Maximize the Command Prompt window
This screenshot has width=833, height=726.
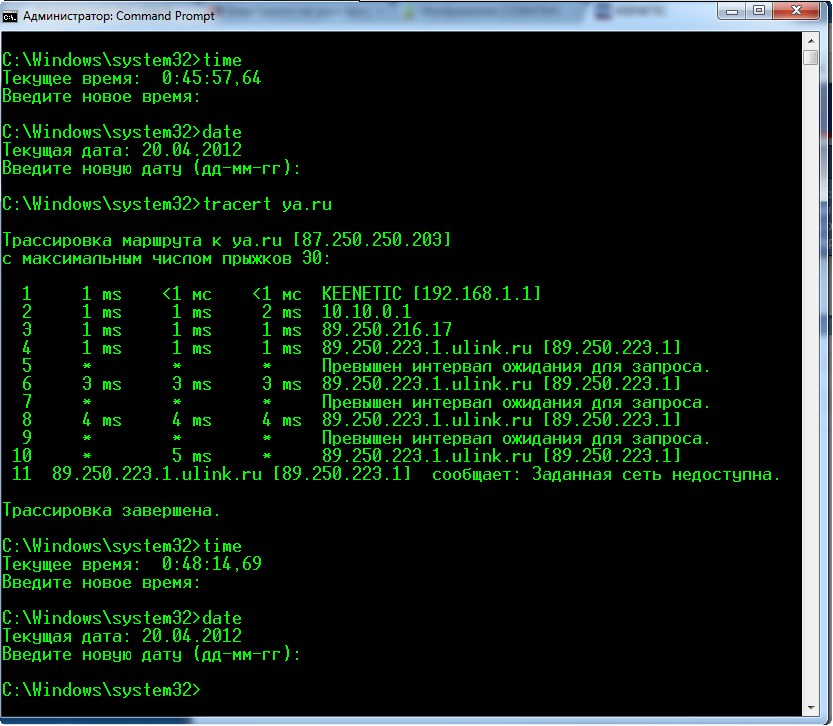[757, 12]
